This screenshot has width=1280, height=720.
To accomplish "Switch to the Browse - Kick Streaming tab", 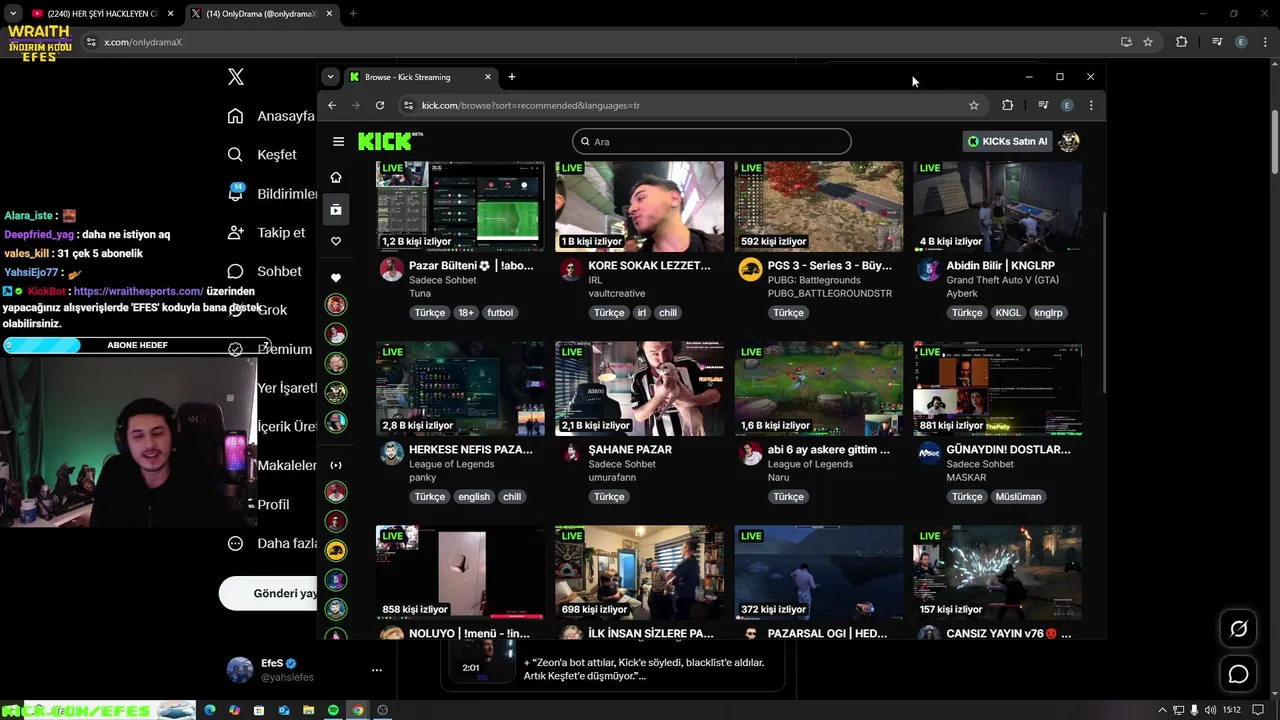I will click(x=421, y=77).
